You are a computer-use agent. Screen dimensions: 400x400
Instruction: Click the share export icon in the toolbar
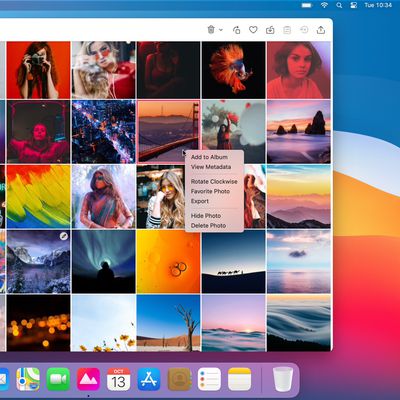321,30
